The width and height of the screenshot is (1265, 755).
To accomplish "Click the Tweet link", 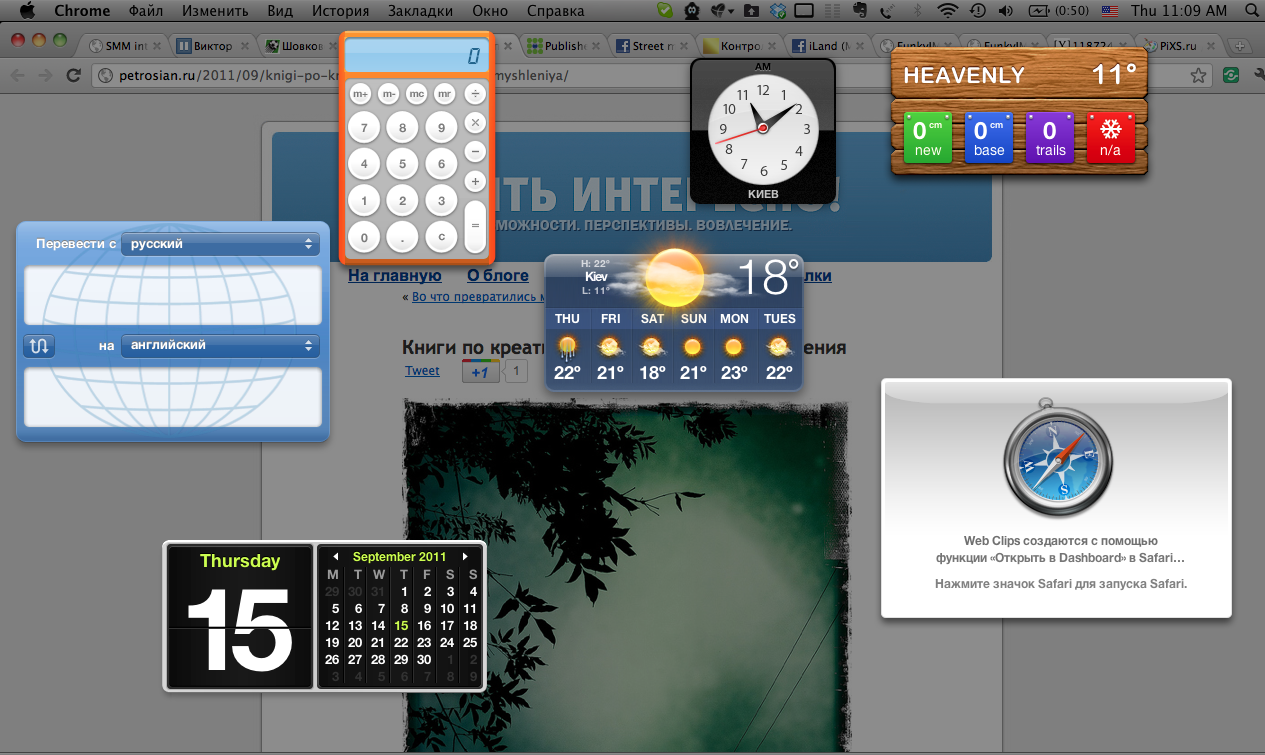I will point(422,371).
